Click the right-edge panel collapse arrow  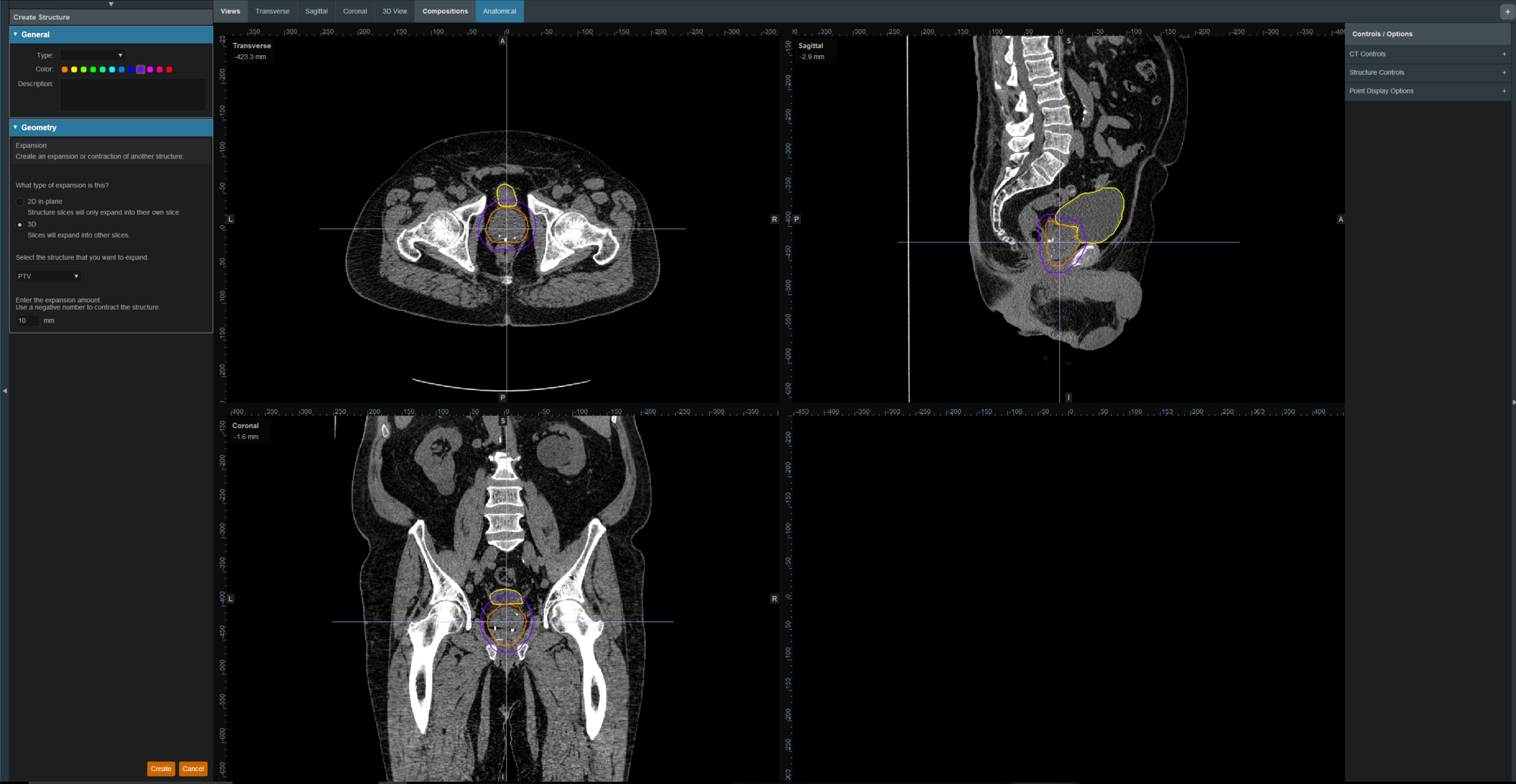[1513, 402]
